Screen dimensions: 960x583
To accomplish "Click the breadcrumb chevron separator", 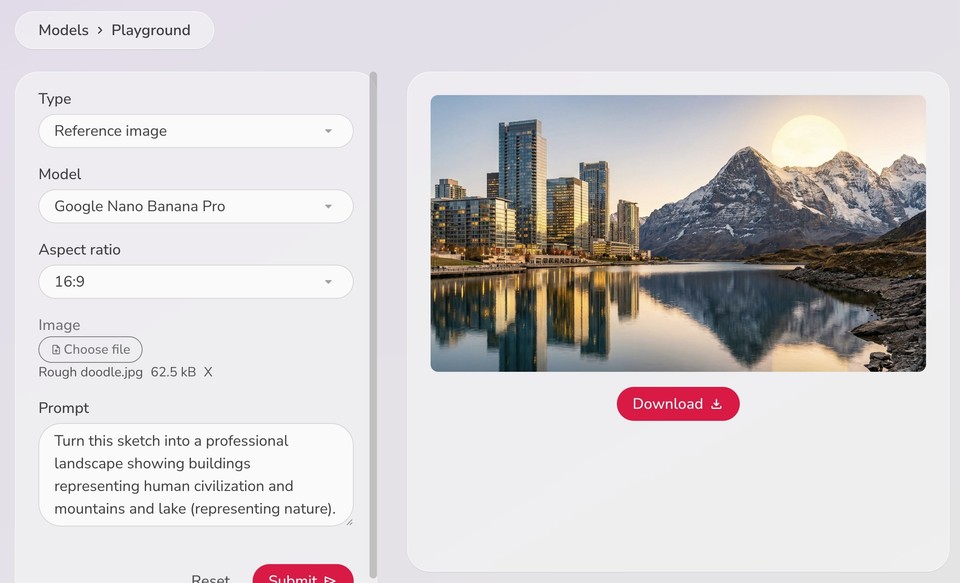I will pyautogui.click(x=100, y=30).
